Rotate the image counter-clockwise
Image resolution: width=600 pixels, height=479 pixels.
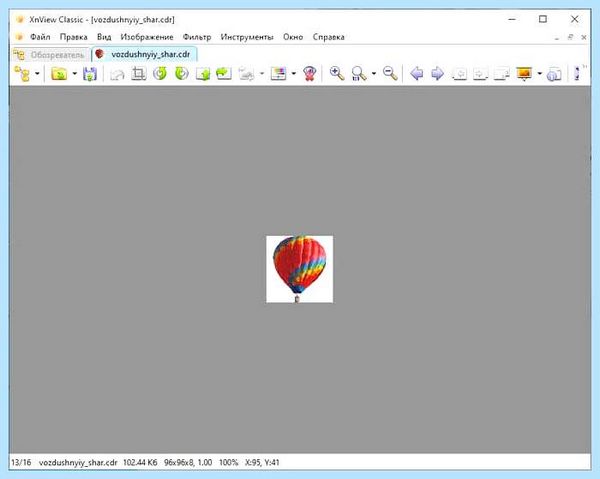click(160, 73)
